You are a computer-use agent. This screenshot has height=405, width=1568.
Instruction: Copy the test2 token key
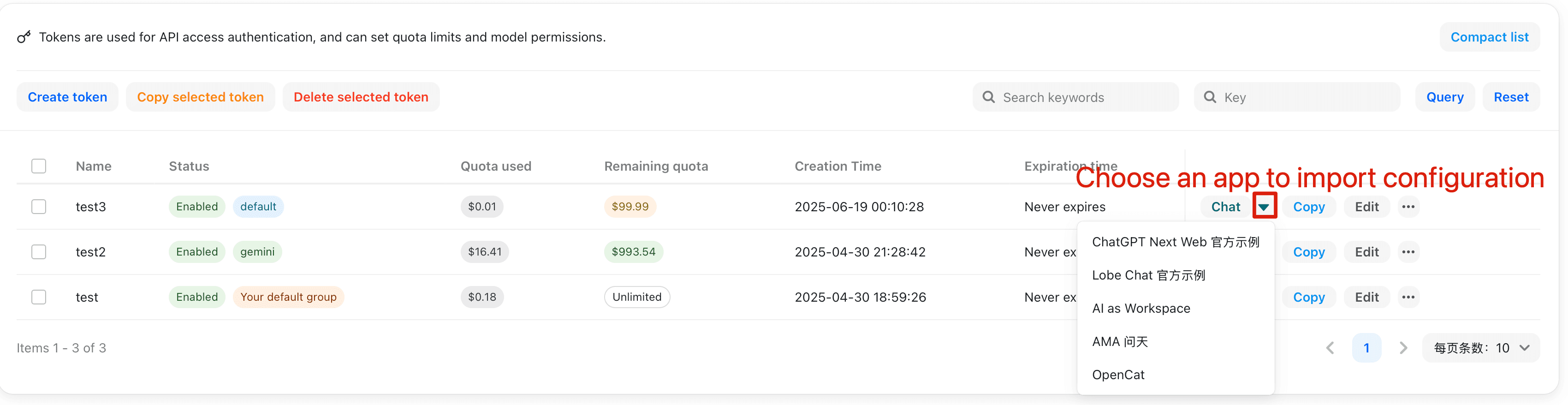(1309, 252)
